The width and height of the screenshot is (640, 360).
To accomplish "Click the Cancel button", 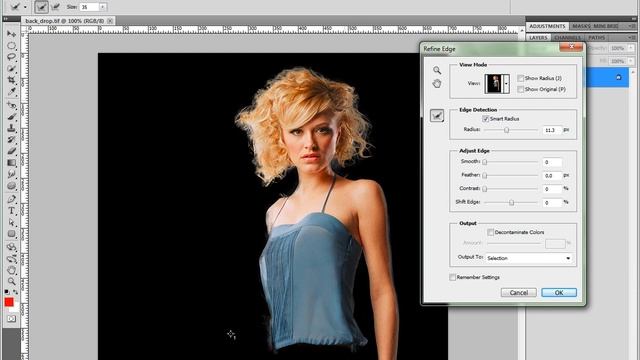I will point(518,293).
